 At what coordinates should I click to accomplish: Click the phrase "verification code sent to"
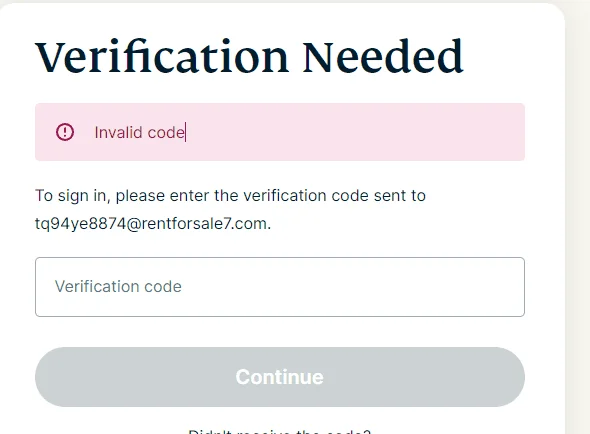335,196
